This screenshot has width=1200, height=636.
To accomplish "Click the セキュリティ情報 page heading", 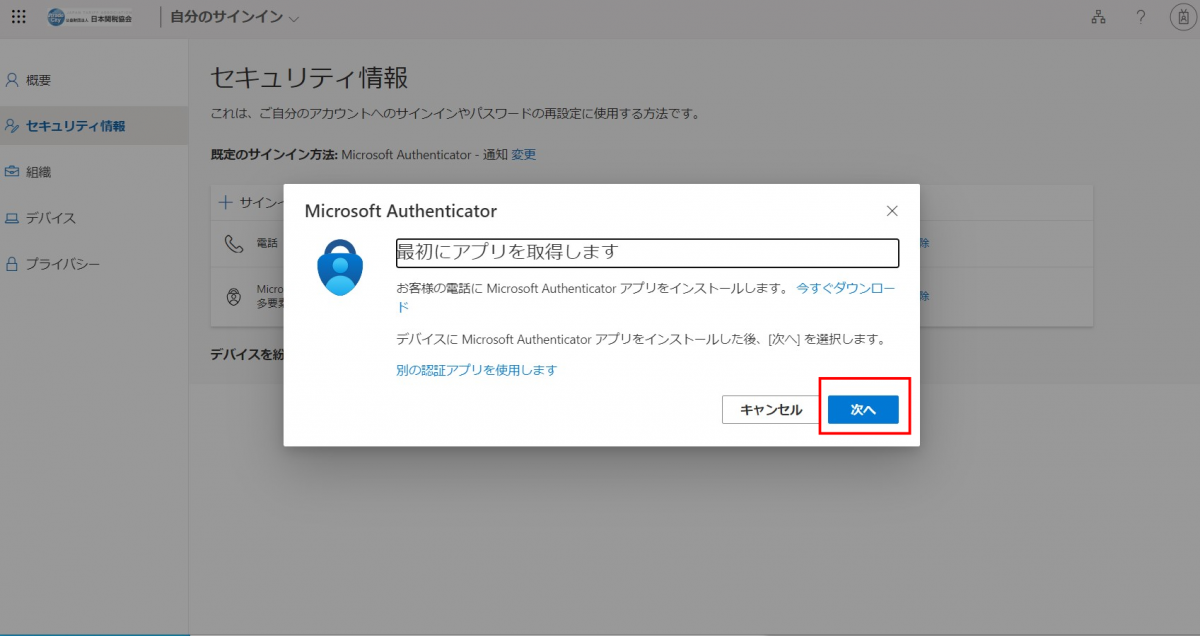I will [310, 78].
